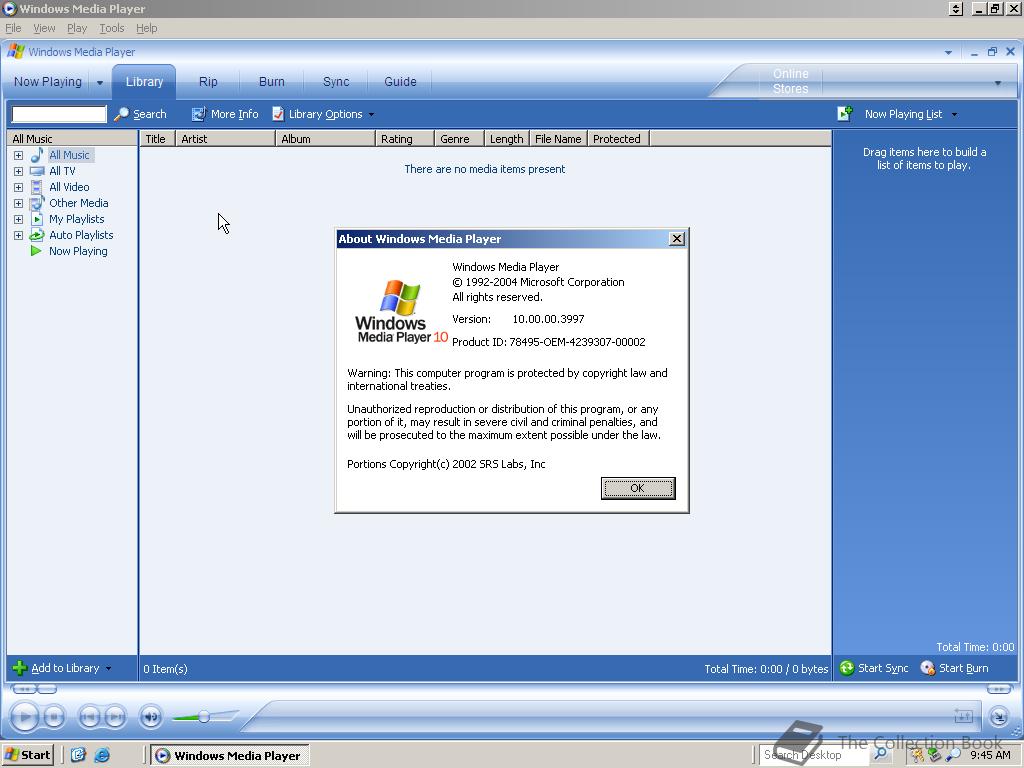Screen dimensions: 1024x768
Task: Click the Search Desktop magnifier icon
Action: tap(881, 754)
